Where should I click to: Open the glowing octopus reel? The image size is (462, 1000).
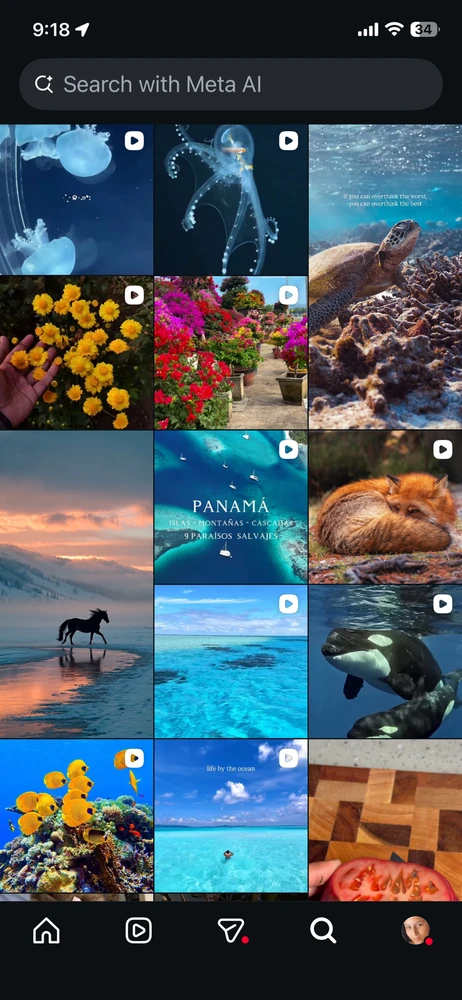tap(230, 200)
